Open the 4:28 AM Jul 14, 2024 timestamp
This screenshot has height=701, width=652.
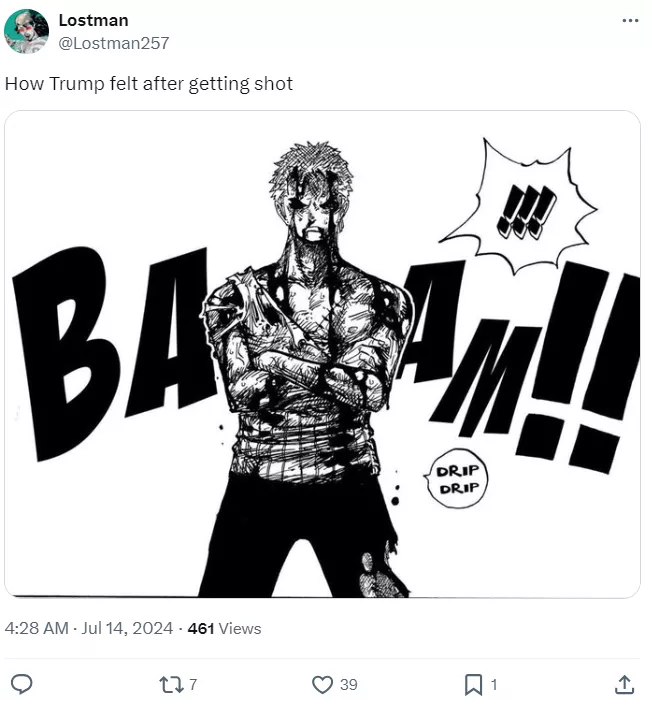[x=89, y=628]
